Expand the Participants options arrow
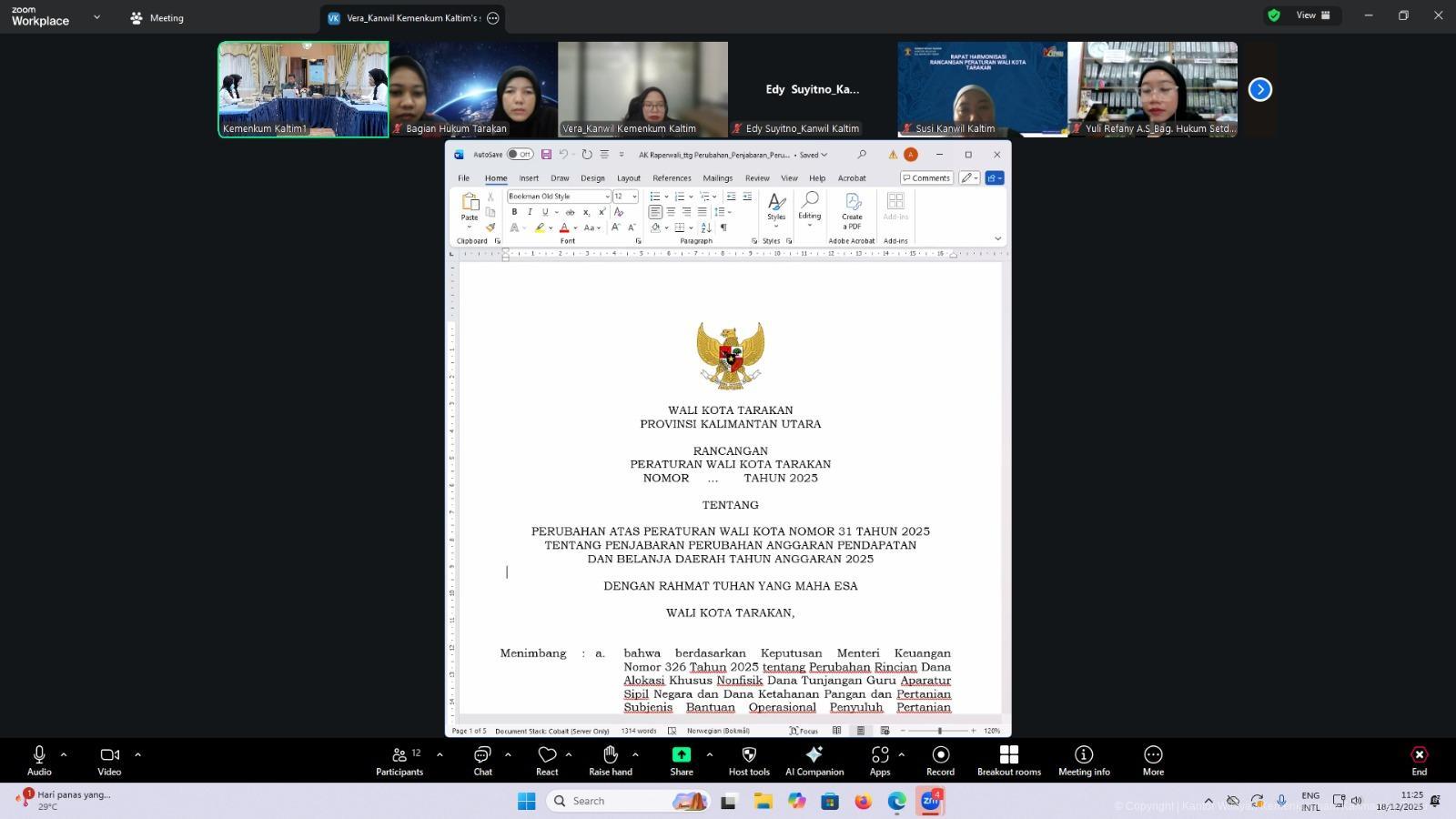1456x819 pixels. coord(440,754)
